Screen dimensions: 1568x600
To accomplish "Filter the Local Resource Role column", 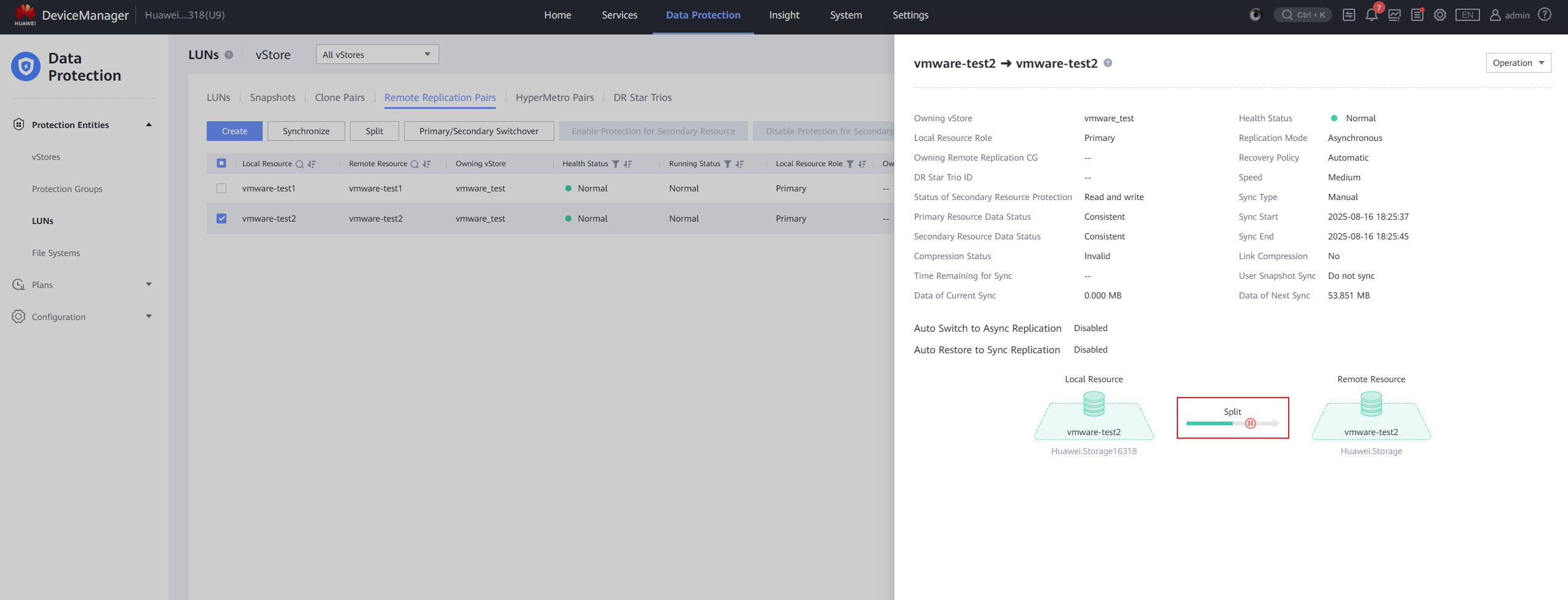I will pos(850,164).
